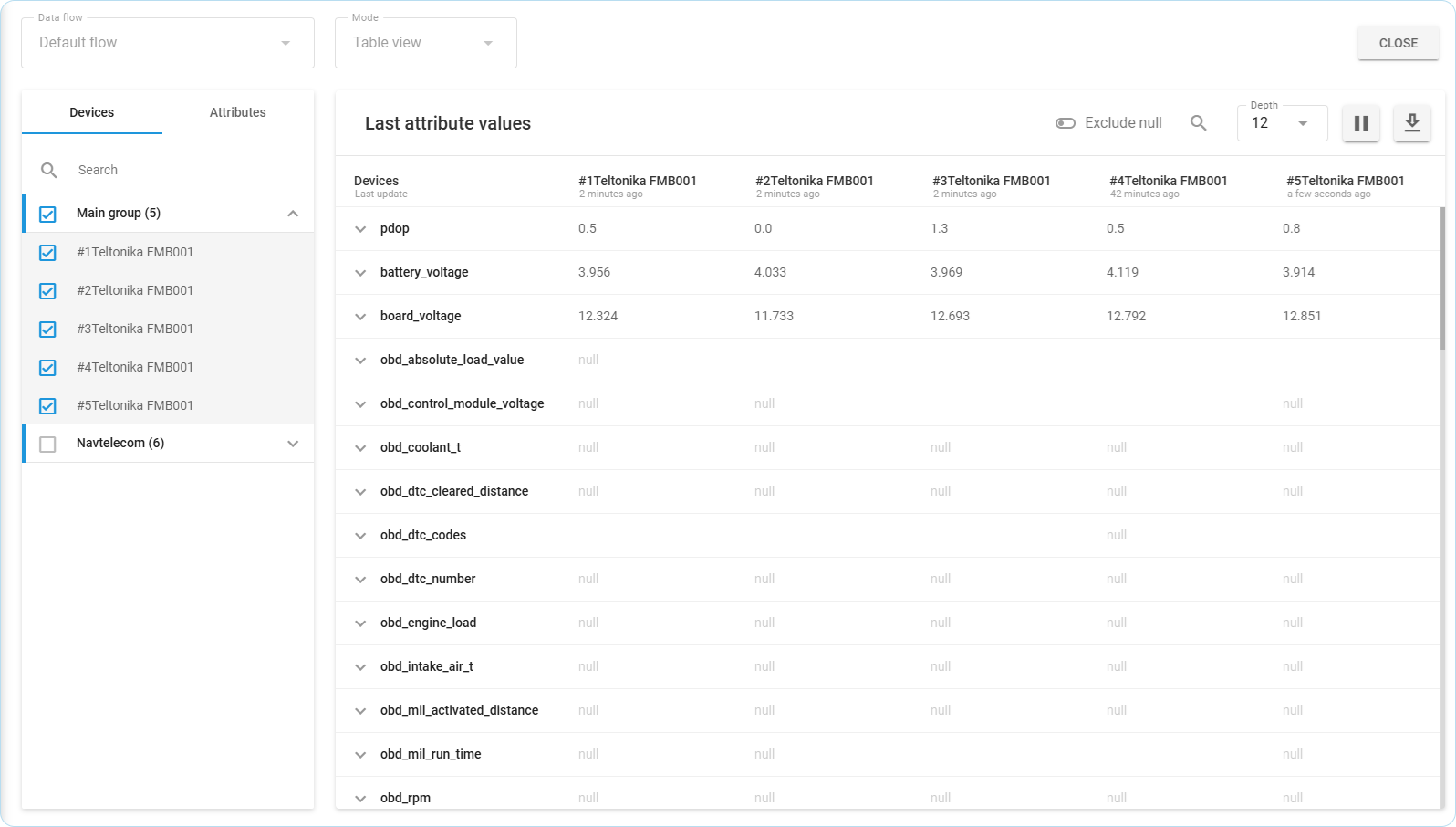
Task: Expand the pdop attribute row chevron
Action: coord(360,229)
